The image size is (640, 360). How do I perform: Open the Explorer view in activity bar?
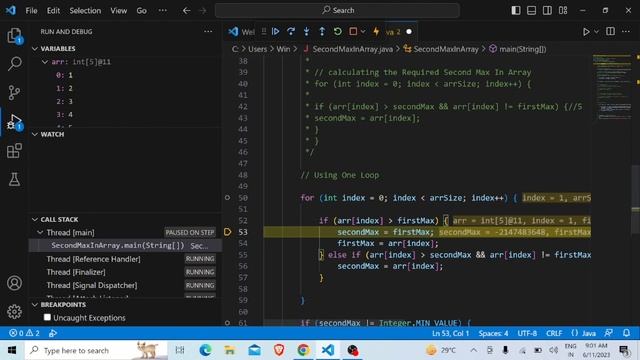pos(14,36)
